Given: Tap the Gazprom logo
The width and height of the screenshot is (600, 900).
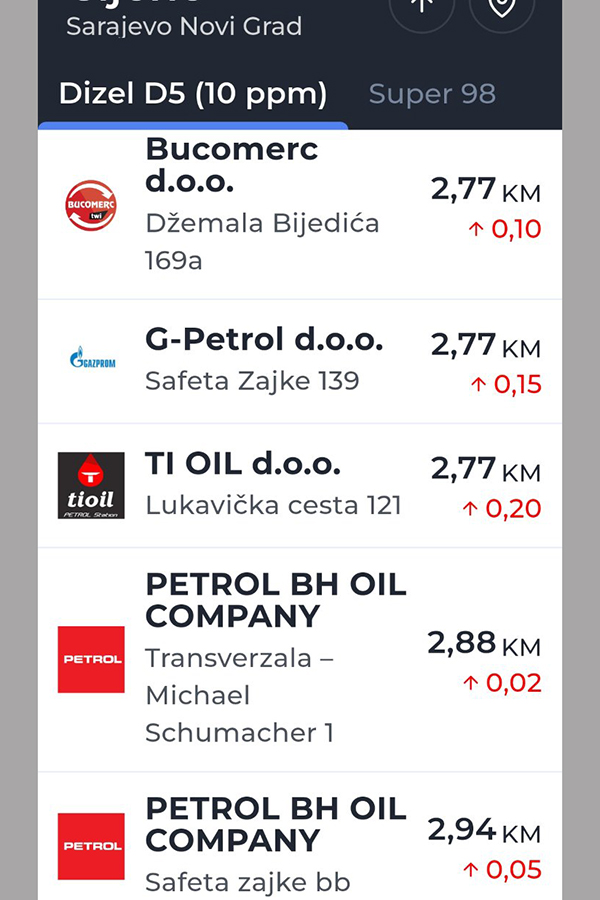Looking at the screenshot, I should point(91,357).
